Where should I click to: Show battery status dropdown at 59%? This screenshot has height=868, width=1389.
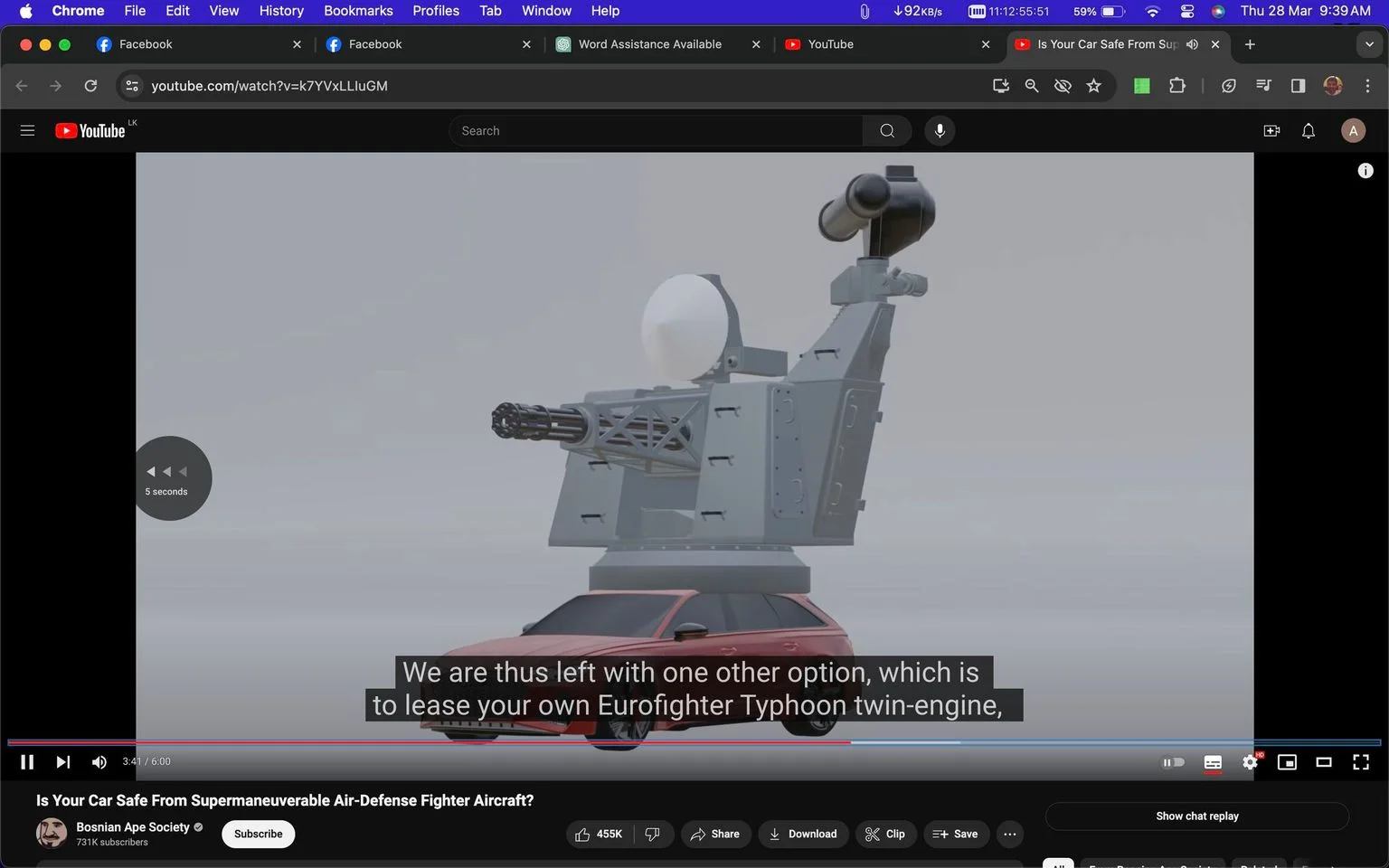(x=1099, y=11)
